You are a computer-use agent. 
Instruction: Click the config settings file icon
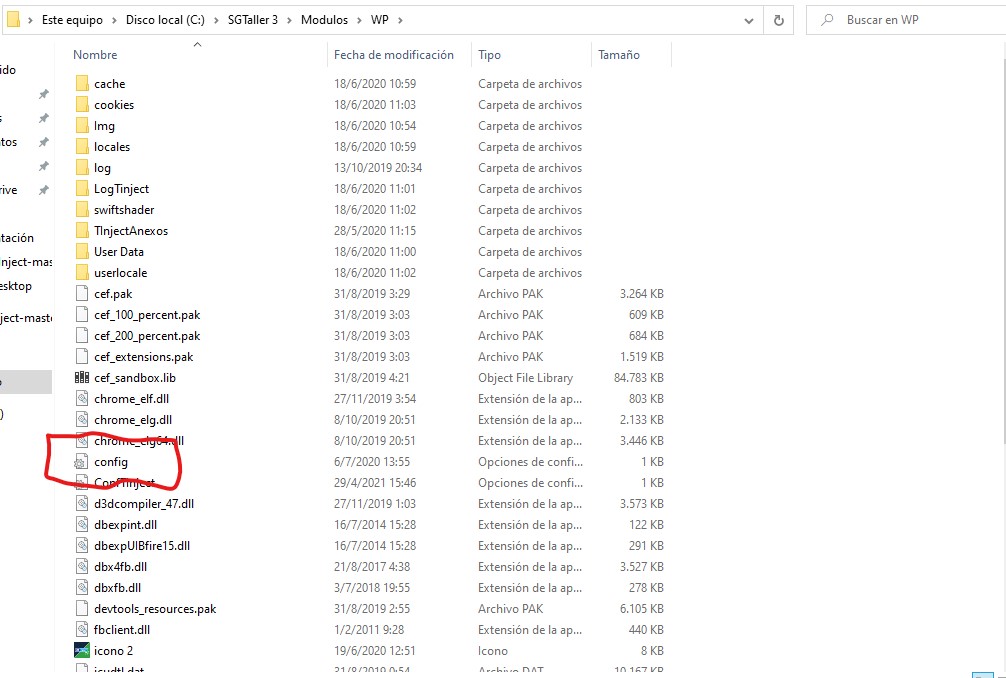(x=82, y=462)
